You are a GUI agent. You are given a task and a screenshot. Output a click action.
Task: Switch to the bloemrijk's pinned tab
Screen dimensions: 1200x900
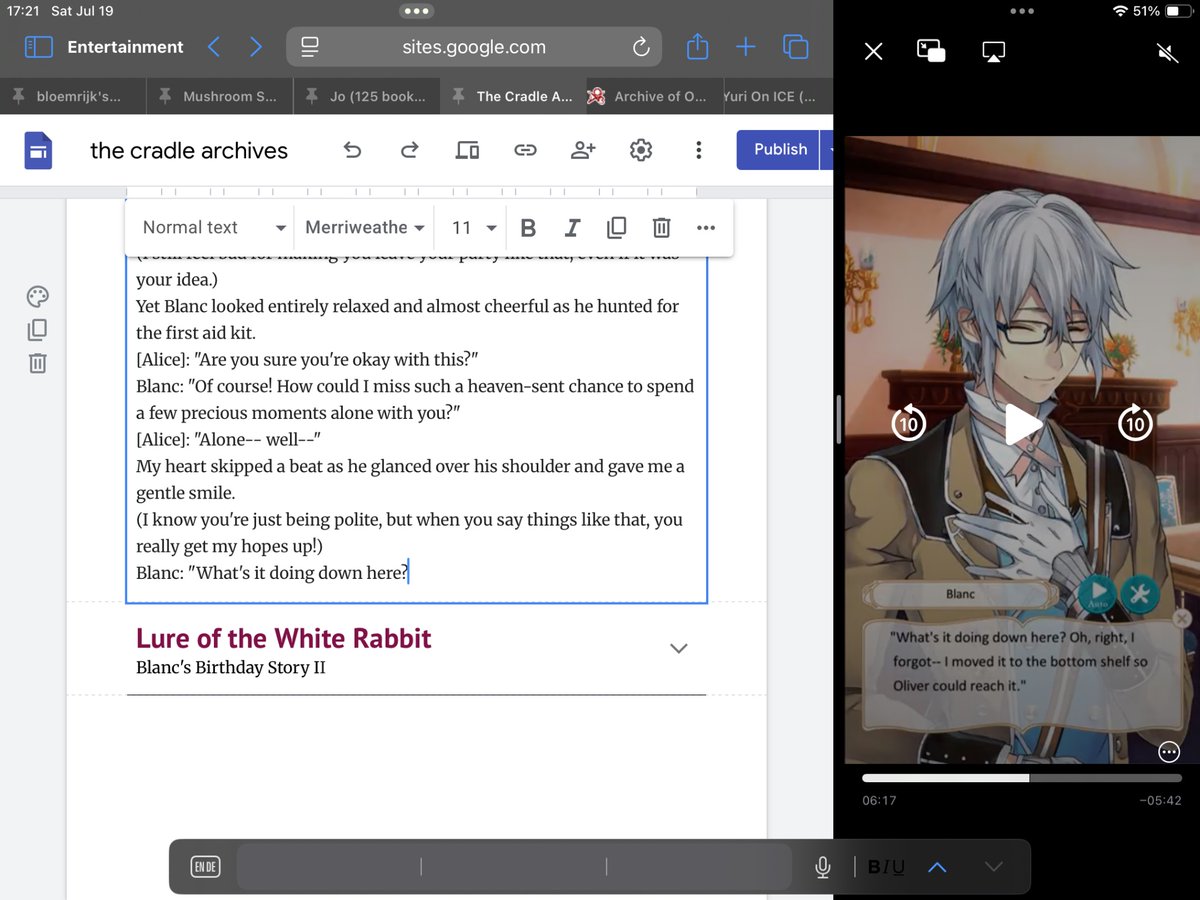pyautogui.click(x=73, y=96)
